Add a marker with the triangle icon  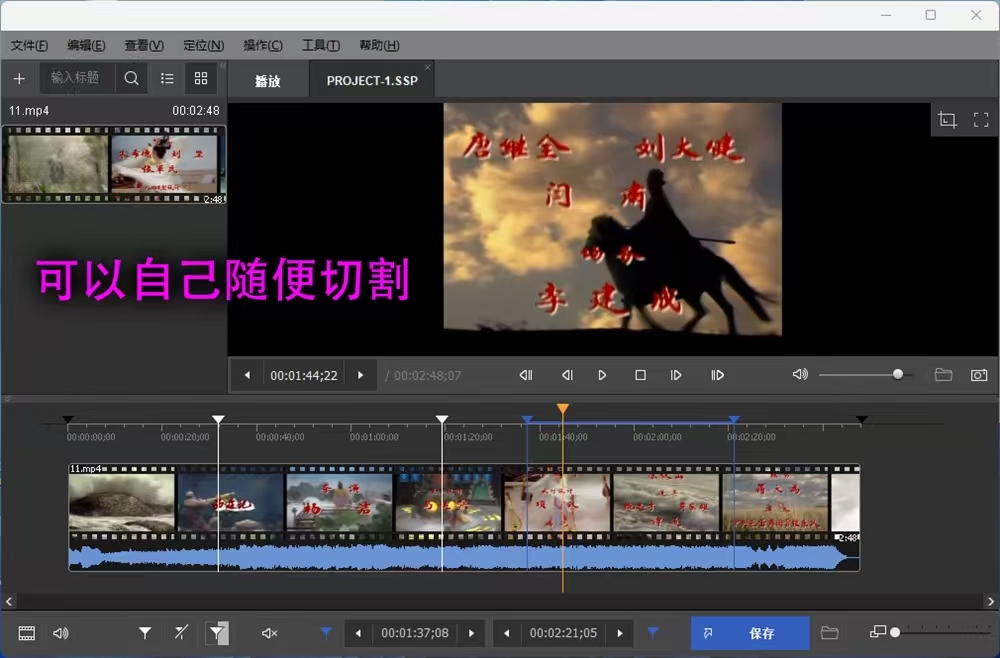145,633
